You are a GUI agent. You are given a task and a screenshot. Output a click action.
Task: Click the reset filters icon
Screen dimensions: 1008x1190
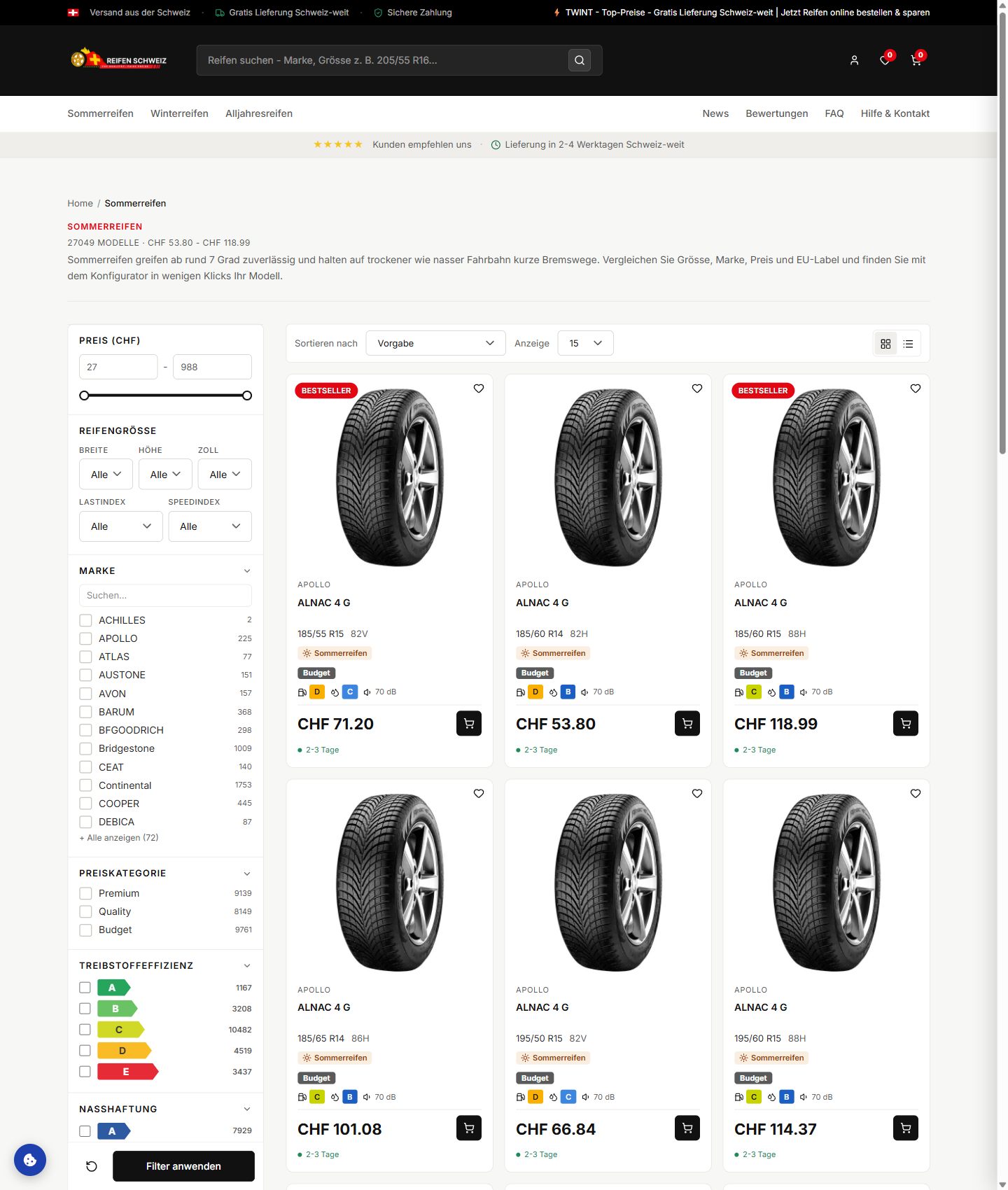(92, 1166)
